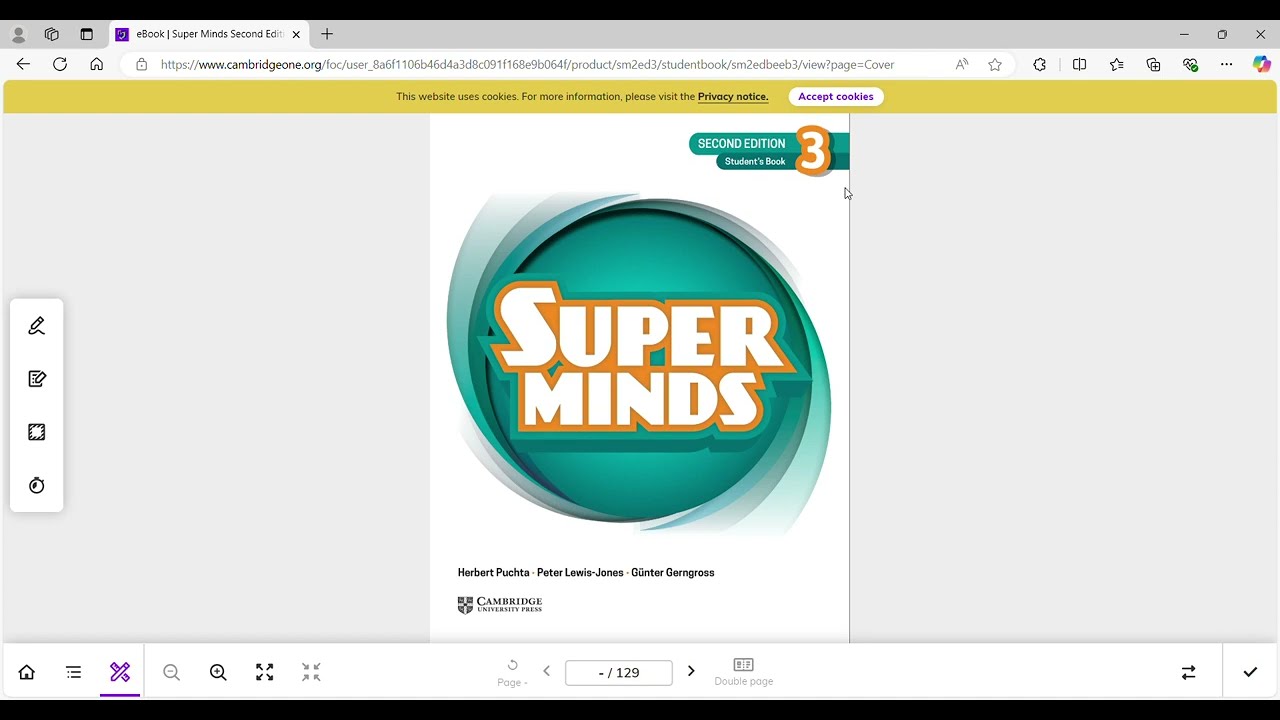Open Settings and more ellipsis menu
Image resolution: width=1280 pixels, height=720 pixels.
[1227, 64]
